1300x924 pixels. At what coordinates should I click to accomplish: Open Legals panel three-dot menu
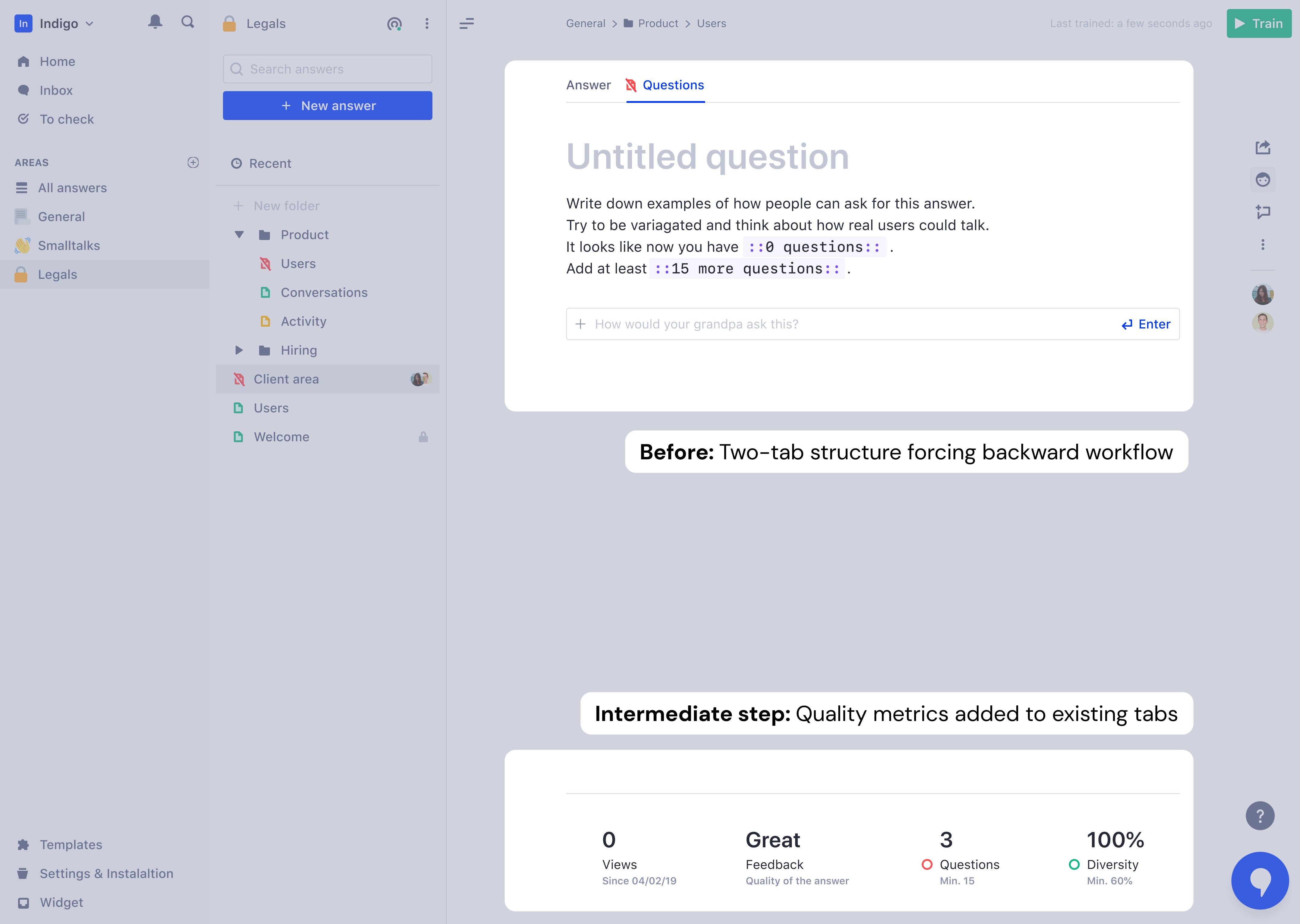(x=426, y=24)
